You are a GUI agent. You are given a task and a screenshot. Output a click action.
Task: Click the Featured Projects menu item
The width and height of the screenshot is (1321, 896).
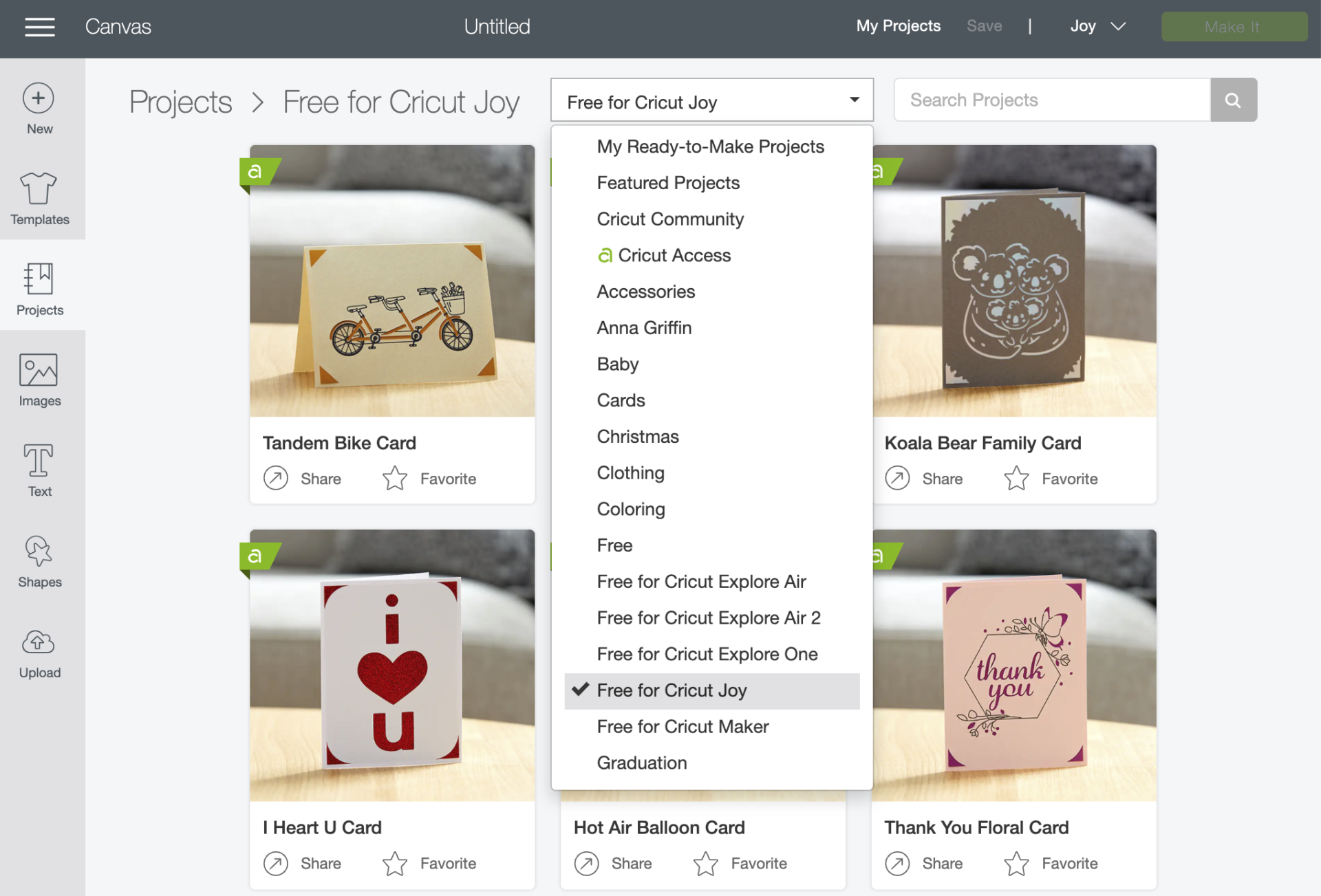click(668, 181)
